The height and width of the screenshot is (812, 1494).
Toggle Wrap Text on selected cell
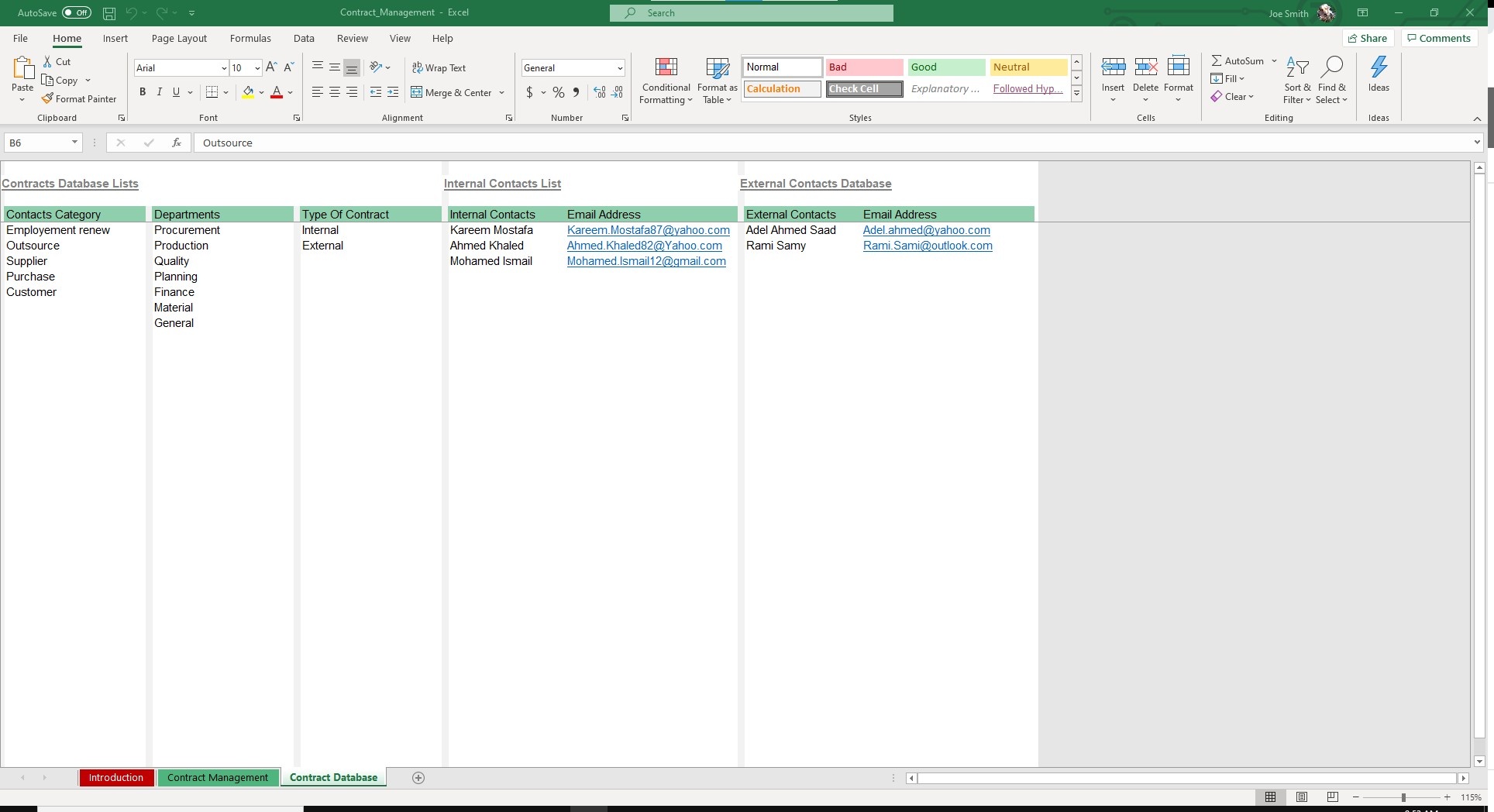pos(439,67)
